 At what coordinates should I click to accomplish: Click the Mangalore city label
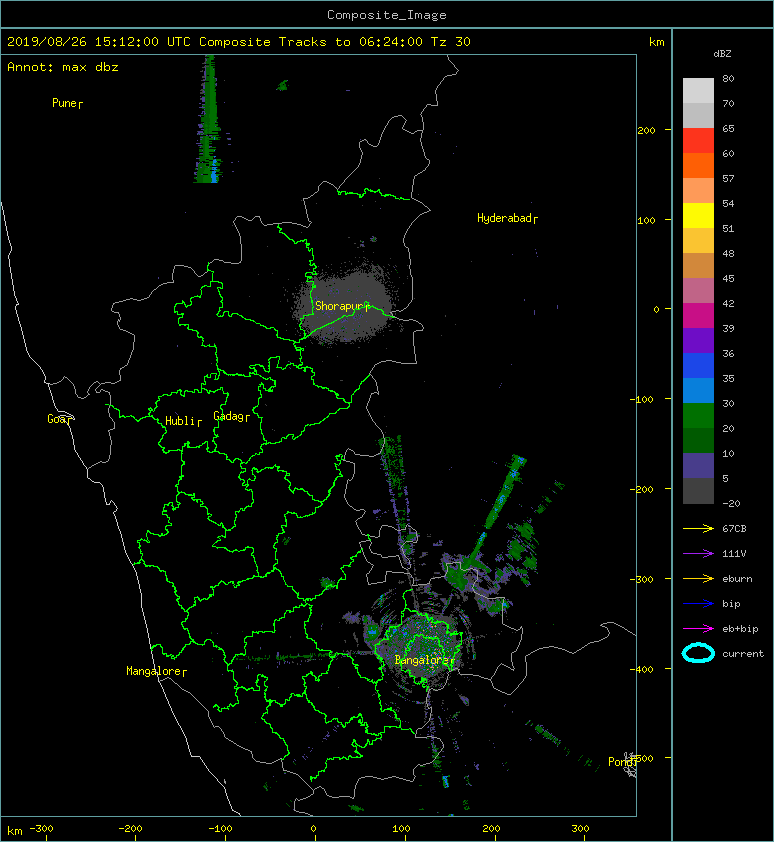(x=156, y=671)
